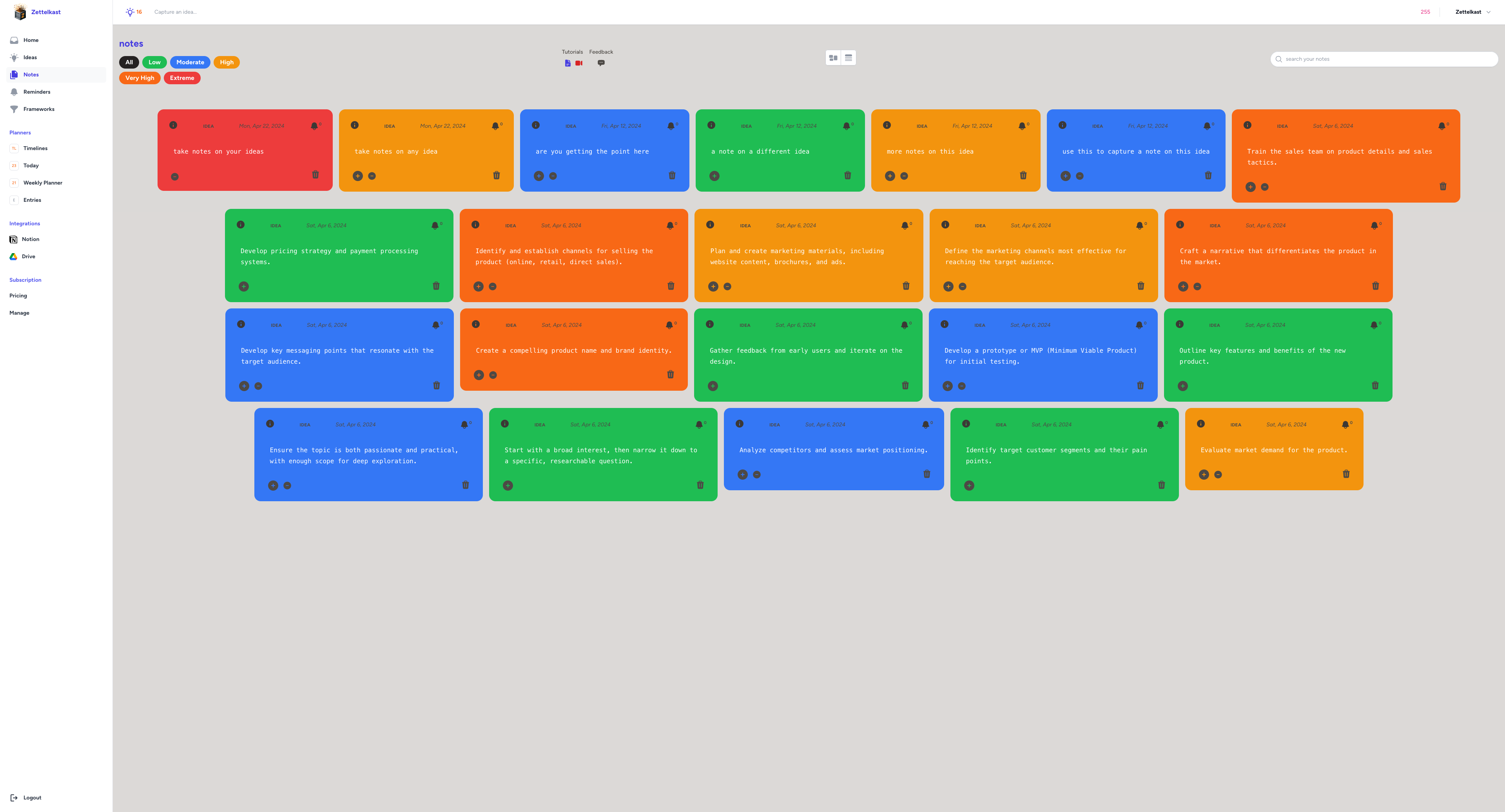Filter notes by Low priority
Image resolution: width=1505 pixels, height=812 pixels.
click(155, 62)
